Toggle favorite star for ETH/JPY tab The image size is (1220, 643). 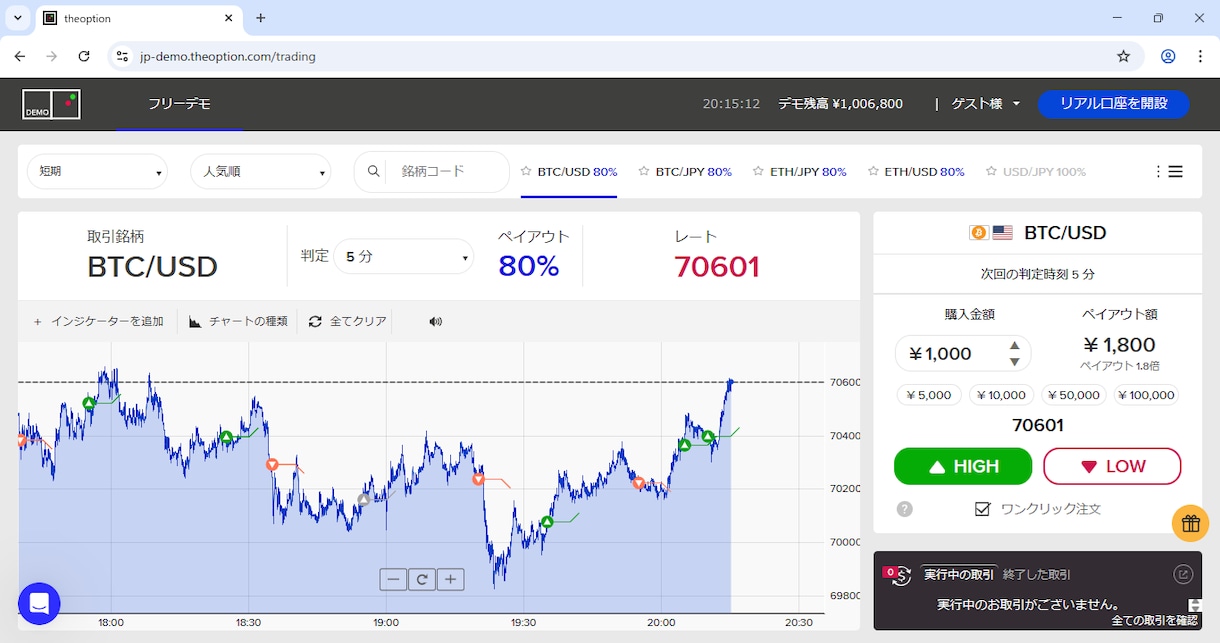pyautogui.click(x=758, y=172)
